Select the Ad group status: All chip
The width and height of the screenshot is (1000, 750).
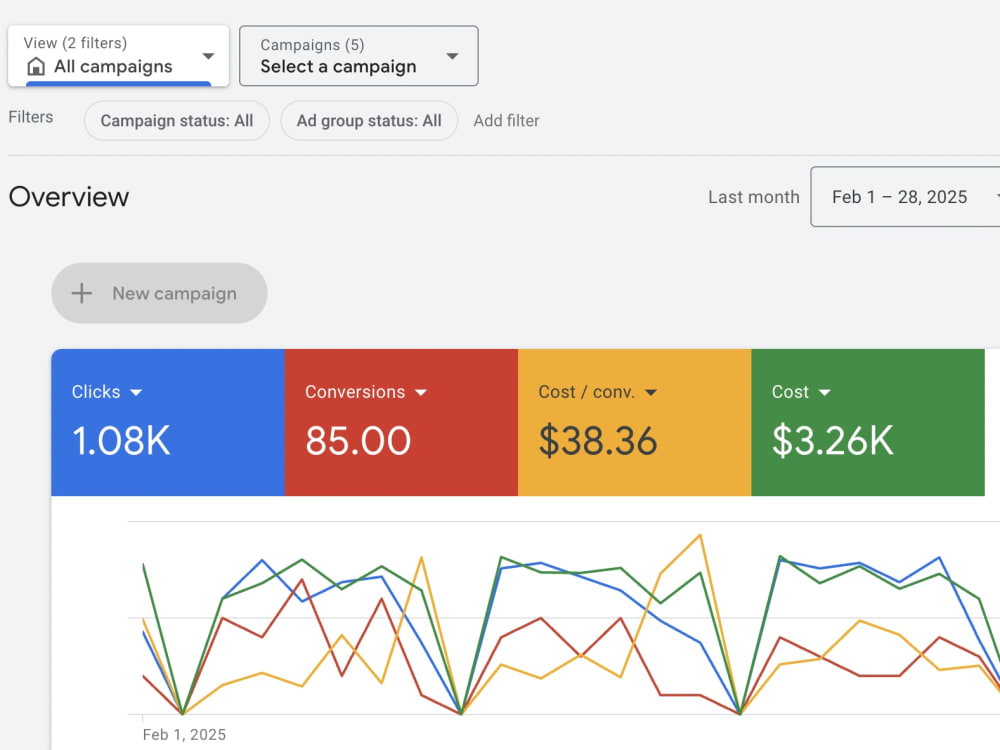tap(369, 121)
